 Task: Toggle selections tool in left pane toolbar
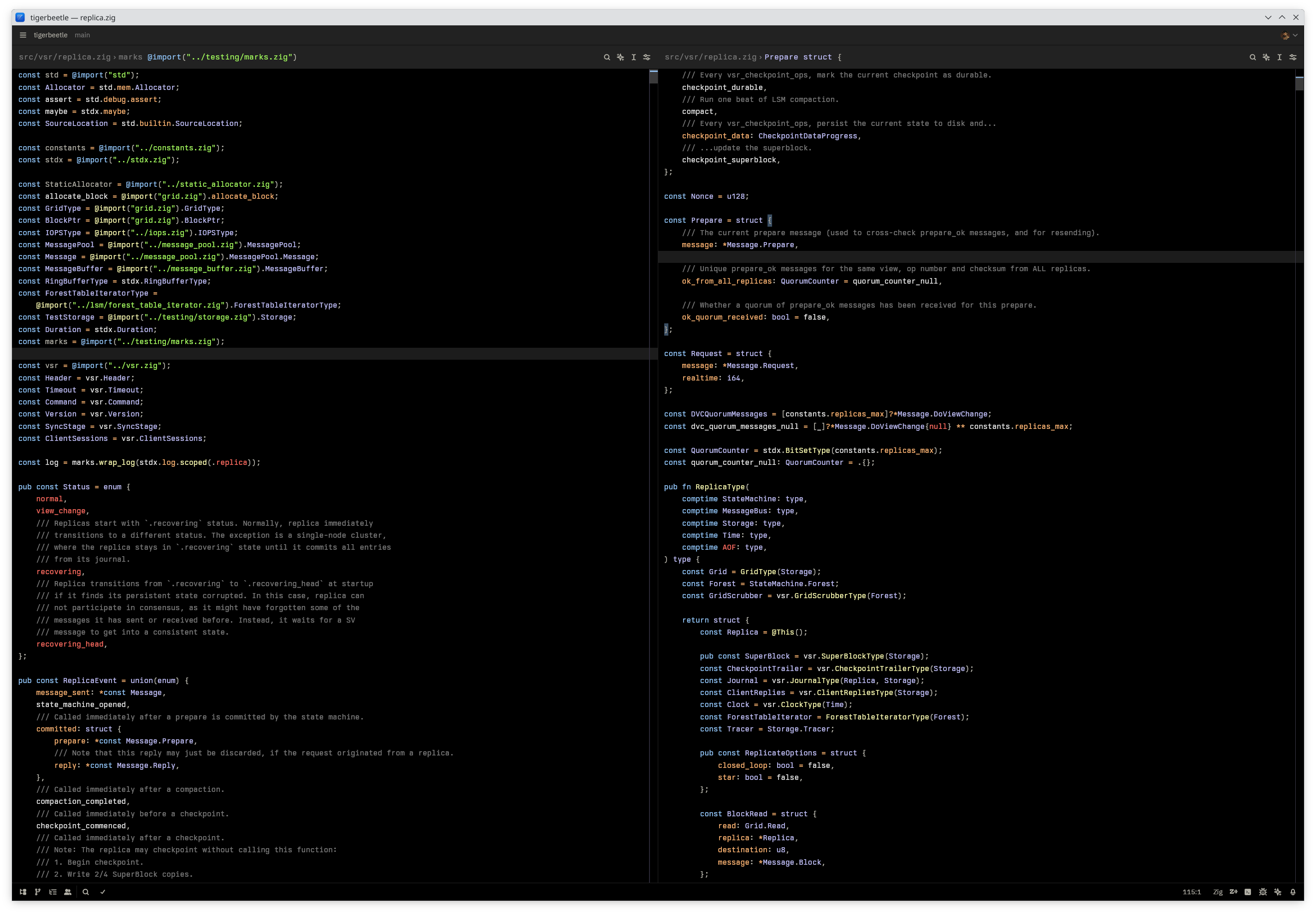634,57
